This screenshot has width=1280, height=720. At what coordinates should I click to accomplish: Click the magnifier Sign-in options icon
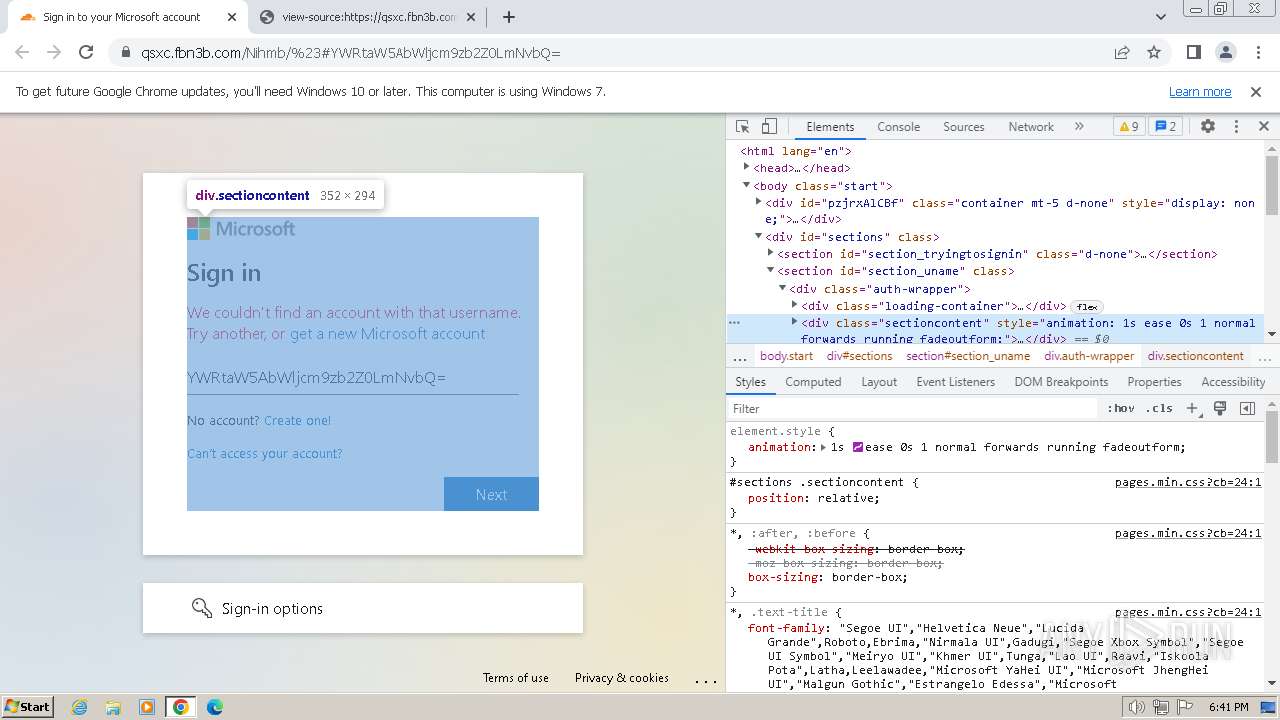pyautogui.click(x=202, y=608)
